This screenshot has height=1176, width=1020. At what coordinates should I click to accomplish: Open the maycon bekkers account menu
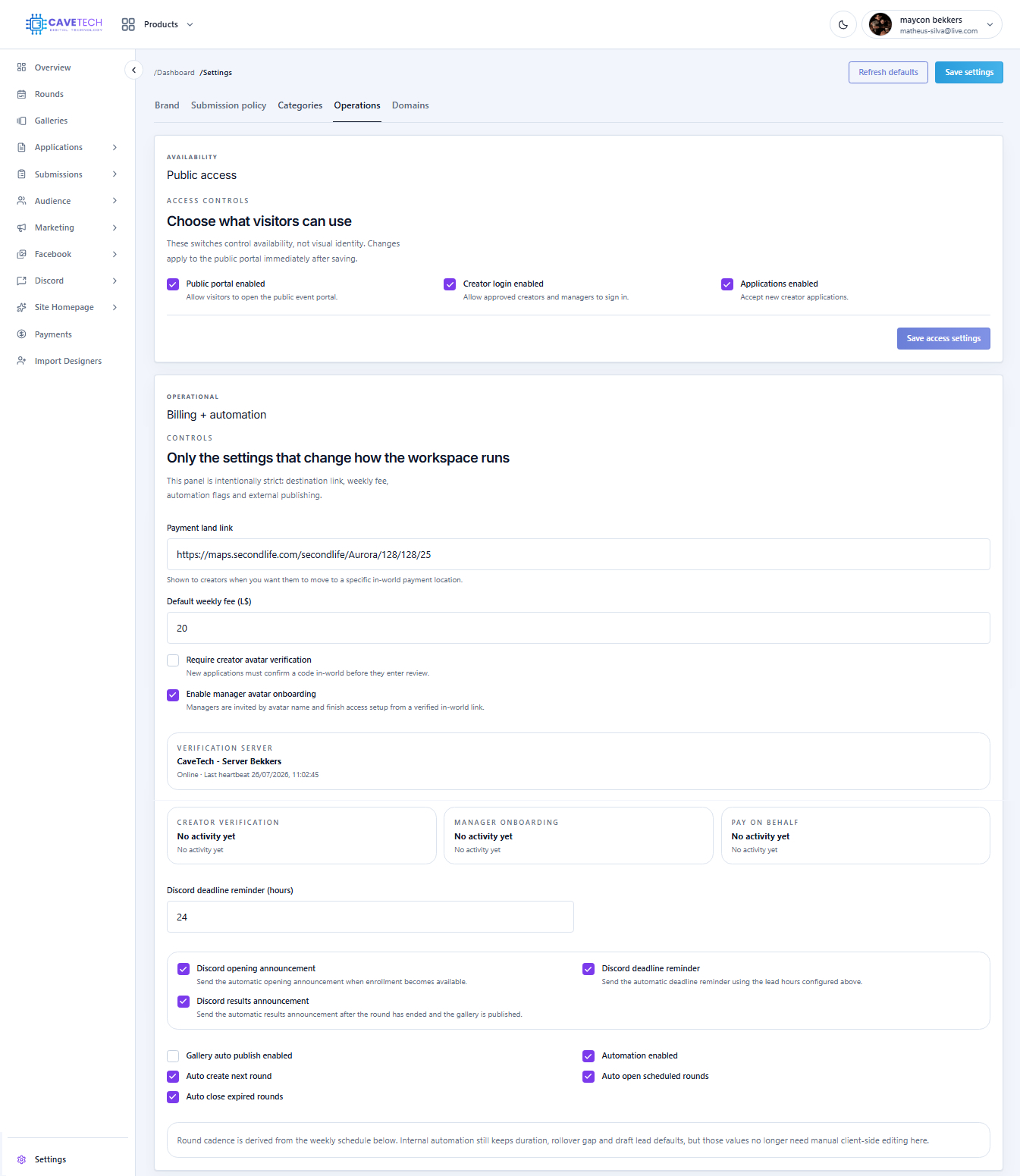pyautogui.click(x=932, y=24)
